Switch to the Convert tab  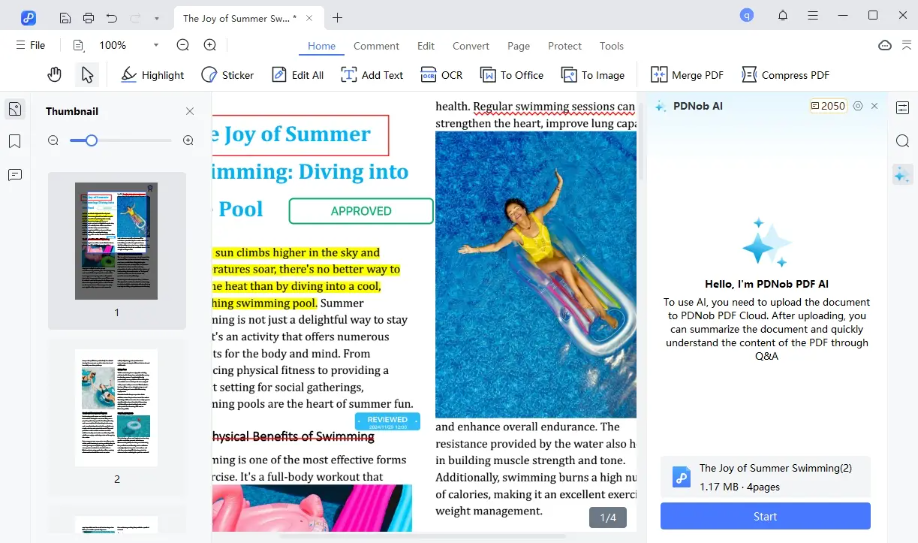(470, 46)
